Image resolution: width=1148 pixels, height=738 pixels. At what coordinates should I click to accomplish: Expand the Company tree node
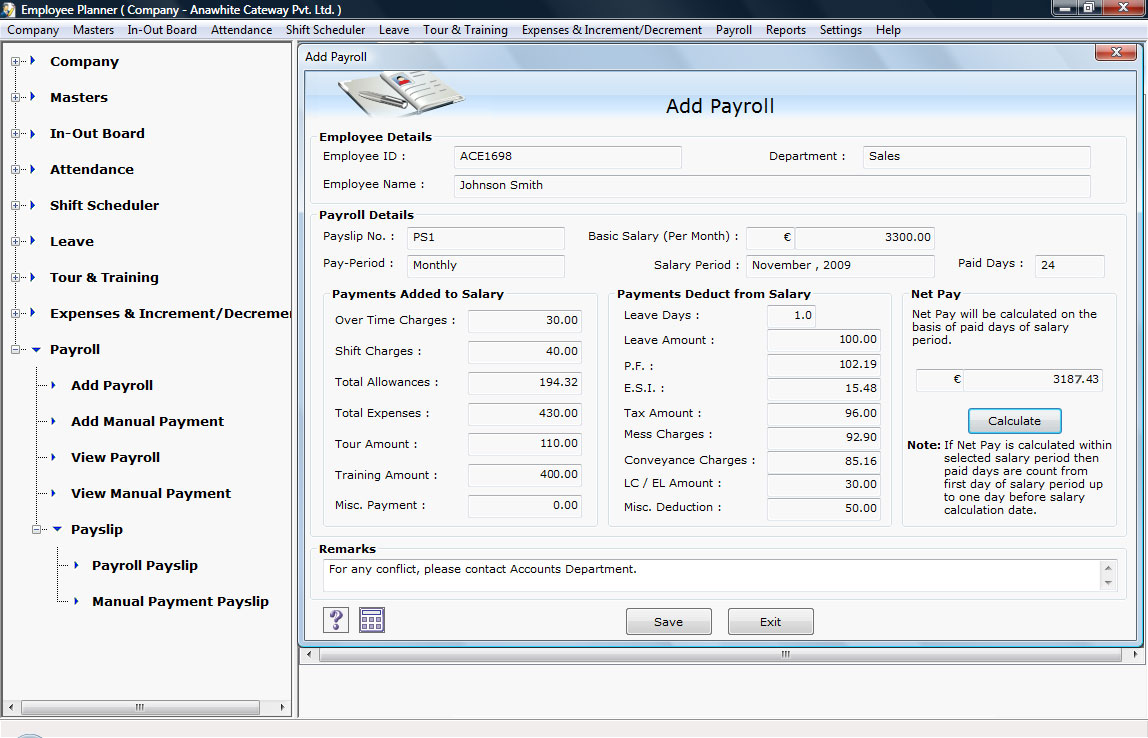(x=16, y=62)
